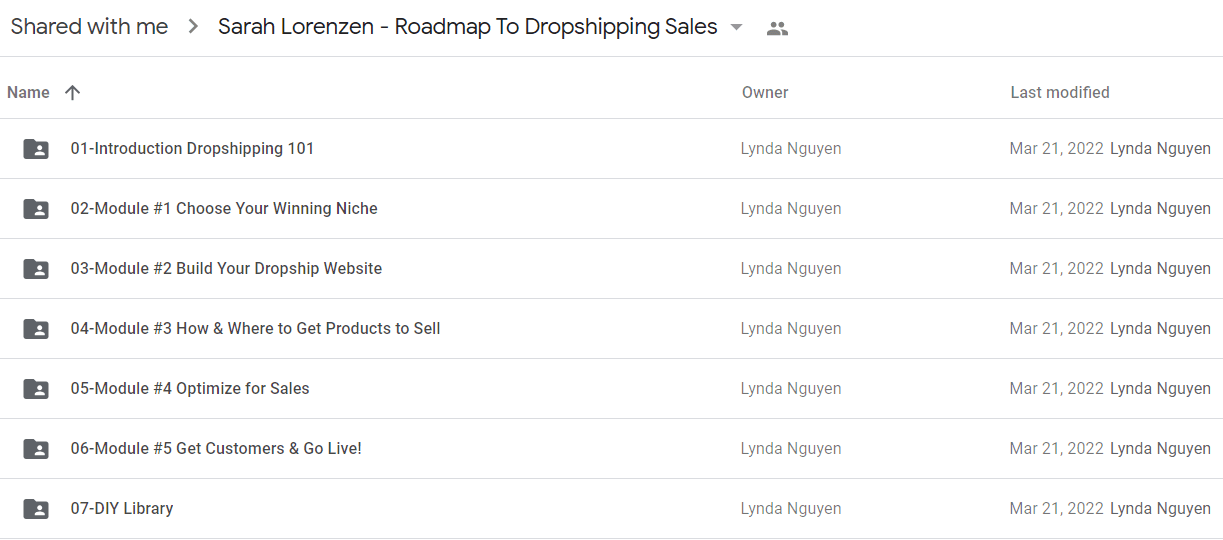
Task: Reverse sort order with Name arrow
Action: pyautogui.click(x=72, y=92)
